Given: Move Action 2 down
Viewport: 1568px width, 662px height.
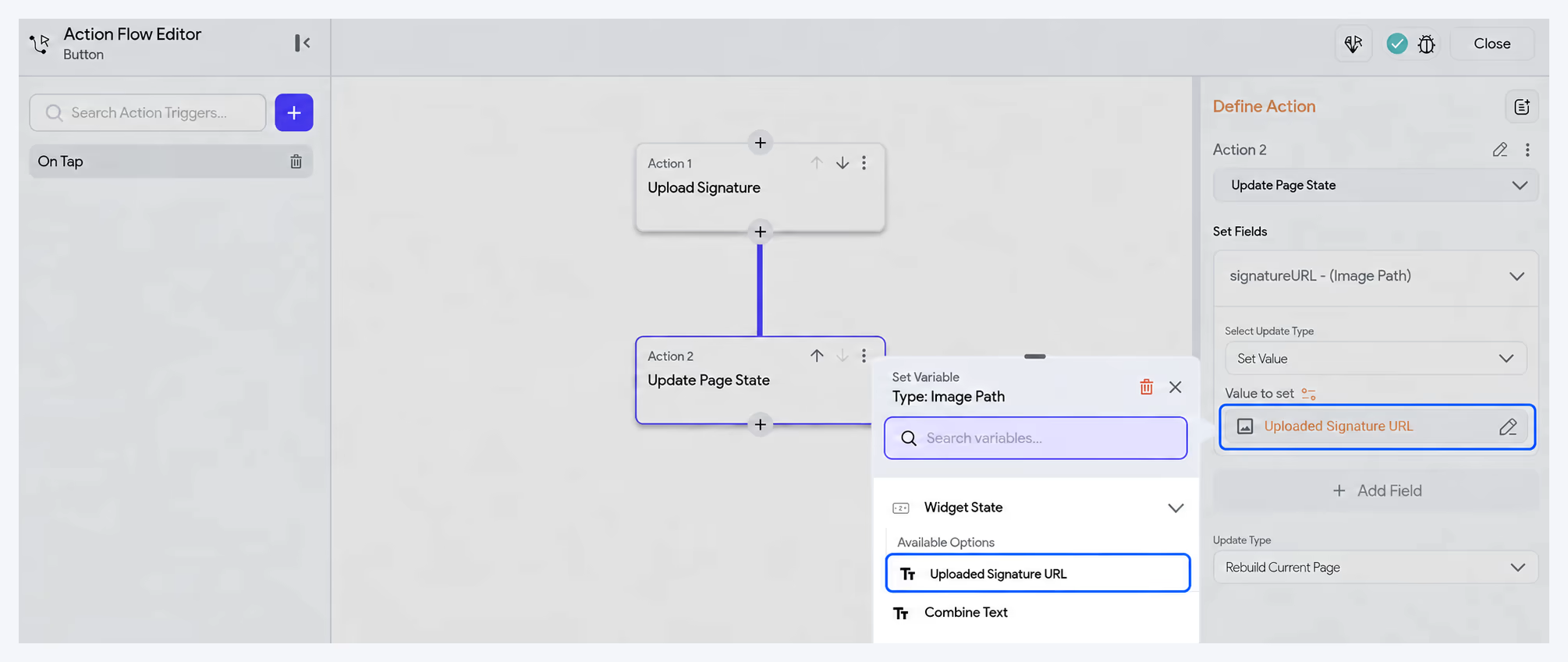Looking at the screenshot, I should coord(843,356).
